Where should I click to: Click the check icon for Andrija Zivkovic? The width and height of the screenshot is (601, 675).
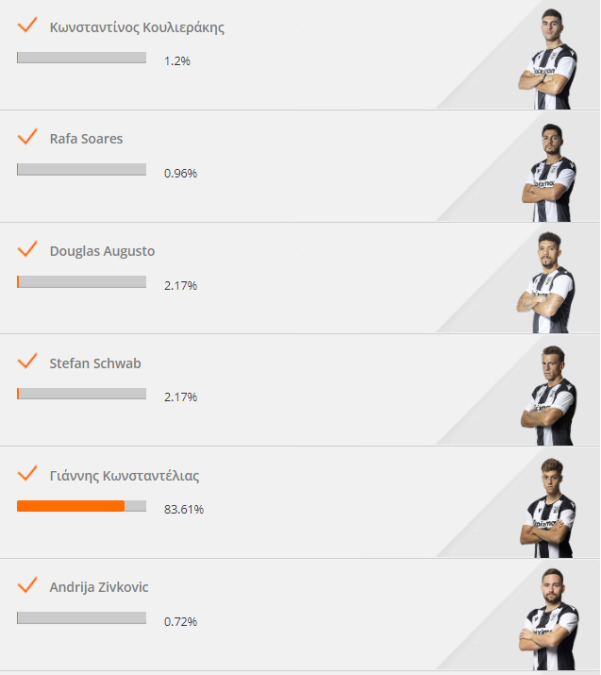pos(27,585)
